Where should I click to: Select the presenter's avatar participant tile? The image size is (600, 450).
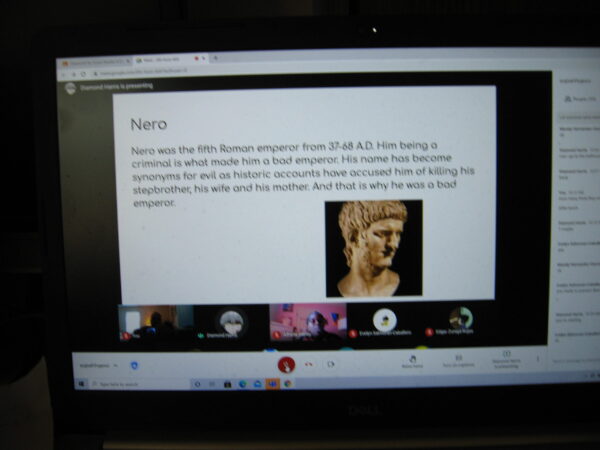point(232,323)
